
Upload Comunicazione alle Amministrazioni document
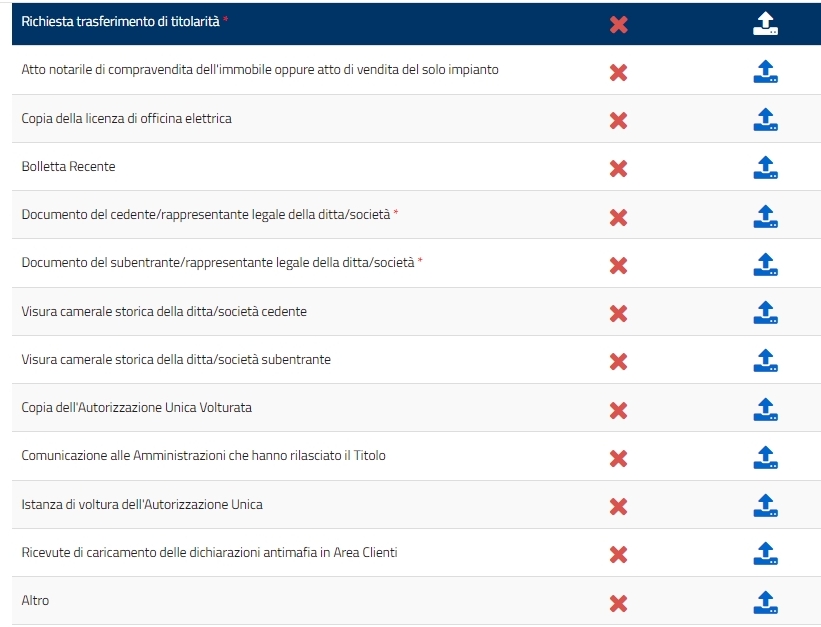[x=765, y=458]
